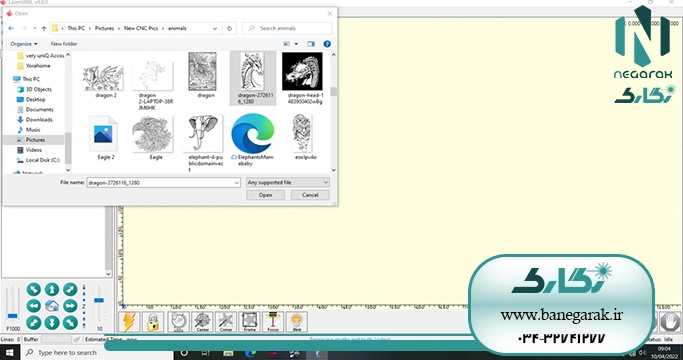The width and height of the screenshot is (683, 360).
Task: Click the Open button
Action: [x=265, y=195]
